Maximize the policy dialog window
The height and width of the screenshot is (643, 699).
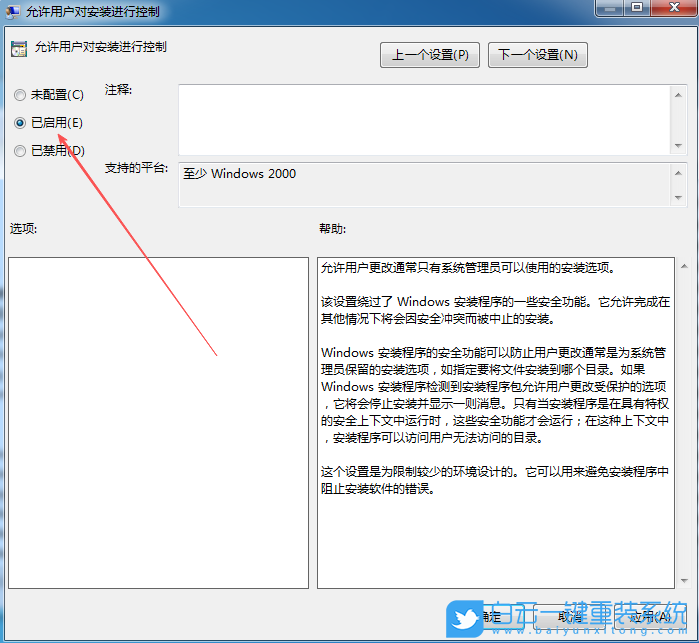tap(637, 8)
